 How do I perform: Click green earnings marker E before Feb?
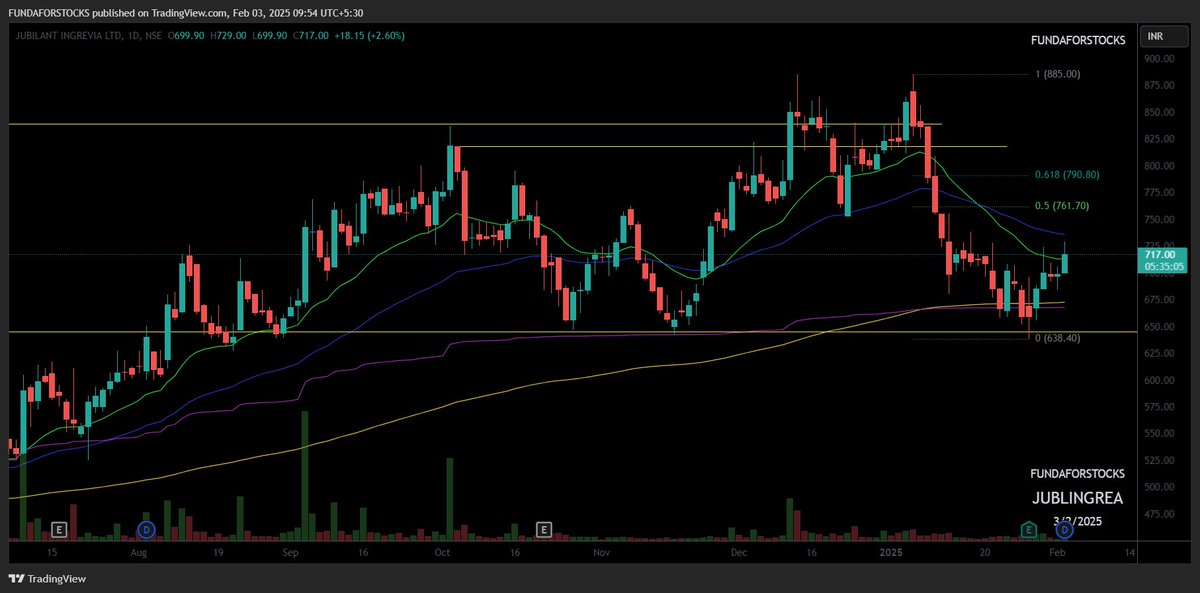point(1027,528)
